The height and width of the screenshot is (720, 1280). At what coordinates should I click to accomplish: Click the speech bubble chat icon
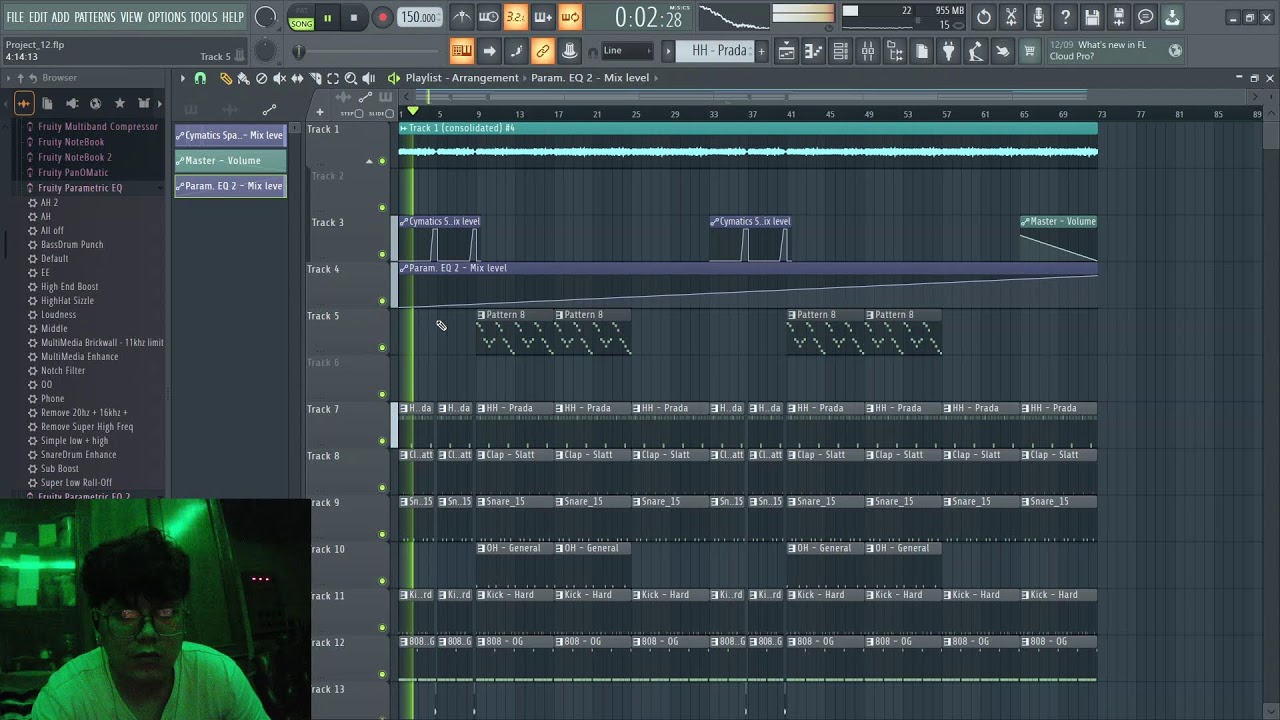pos(1146,17)
